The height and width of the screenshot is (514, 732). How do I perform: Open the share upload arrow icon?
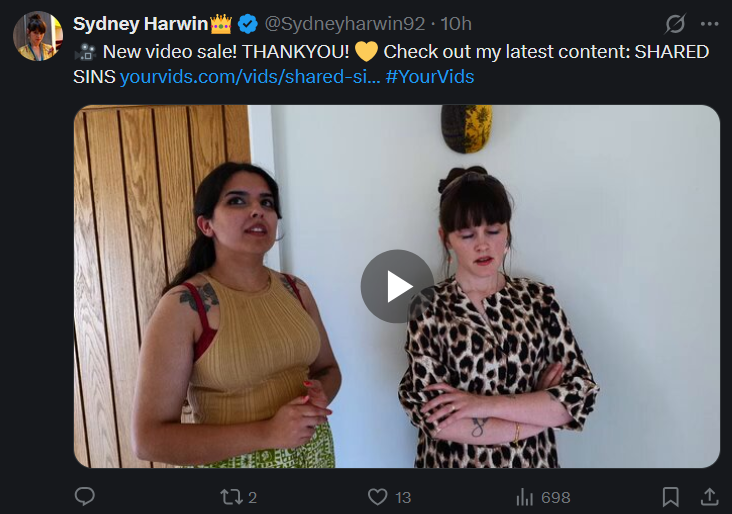709,496
